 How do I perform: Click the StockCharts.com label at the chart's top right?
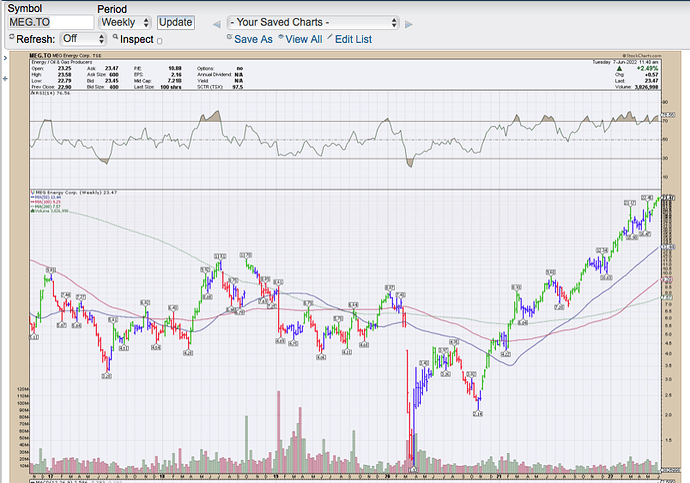[x=642, y=55]
